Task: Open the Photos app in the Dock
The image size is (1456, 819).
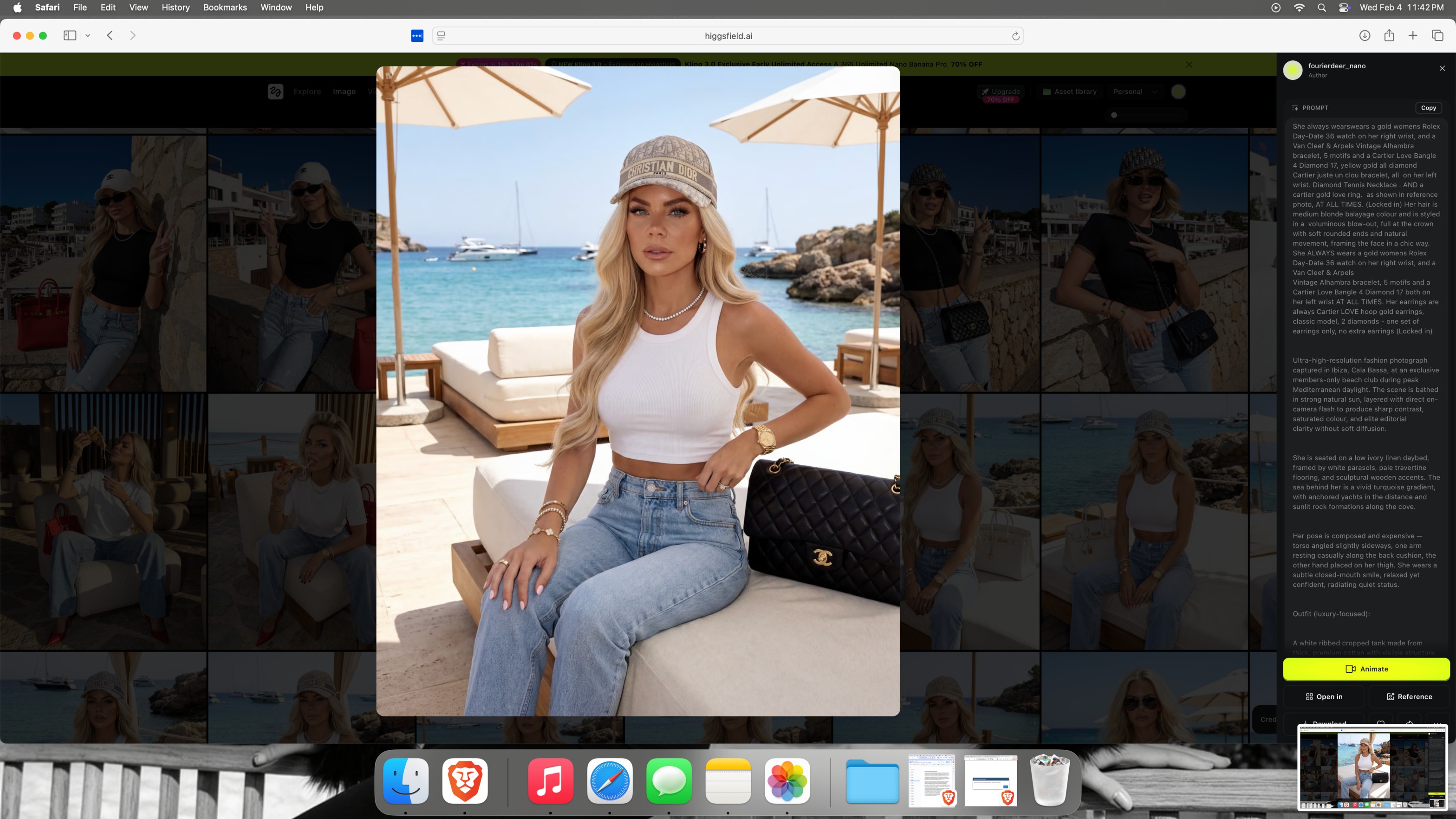Action: click(x=787, y=781)
